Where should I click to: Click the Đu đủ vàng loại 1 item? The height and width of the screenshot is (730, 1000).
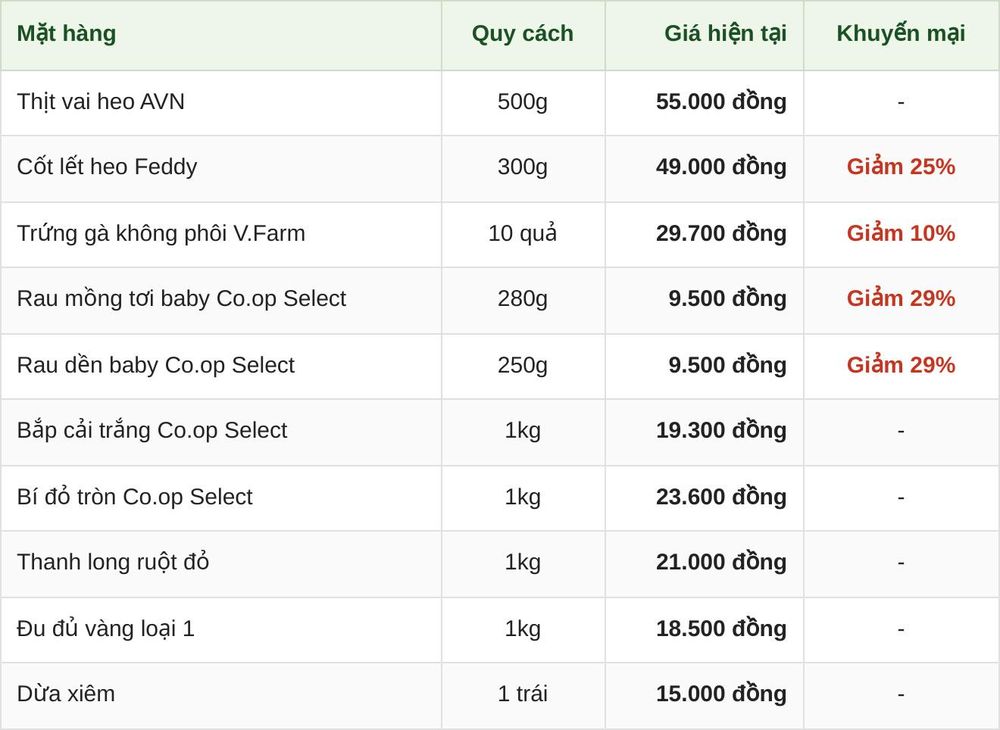[x=105, y=629]
